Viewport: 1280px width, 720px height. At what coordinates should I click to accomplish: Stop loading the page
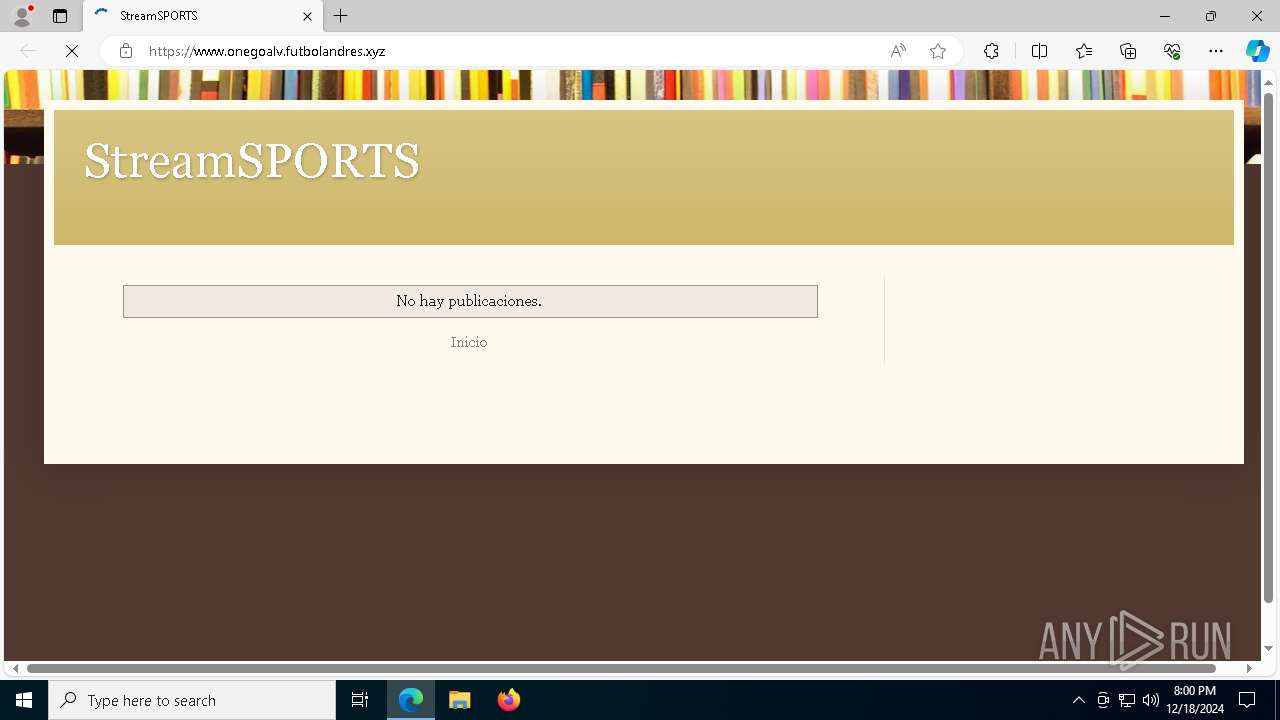point(72,51)
